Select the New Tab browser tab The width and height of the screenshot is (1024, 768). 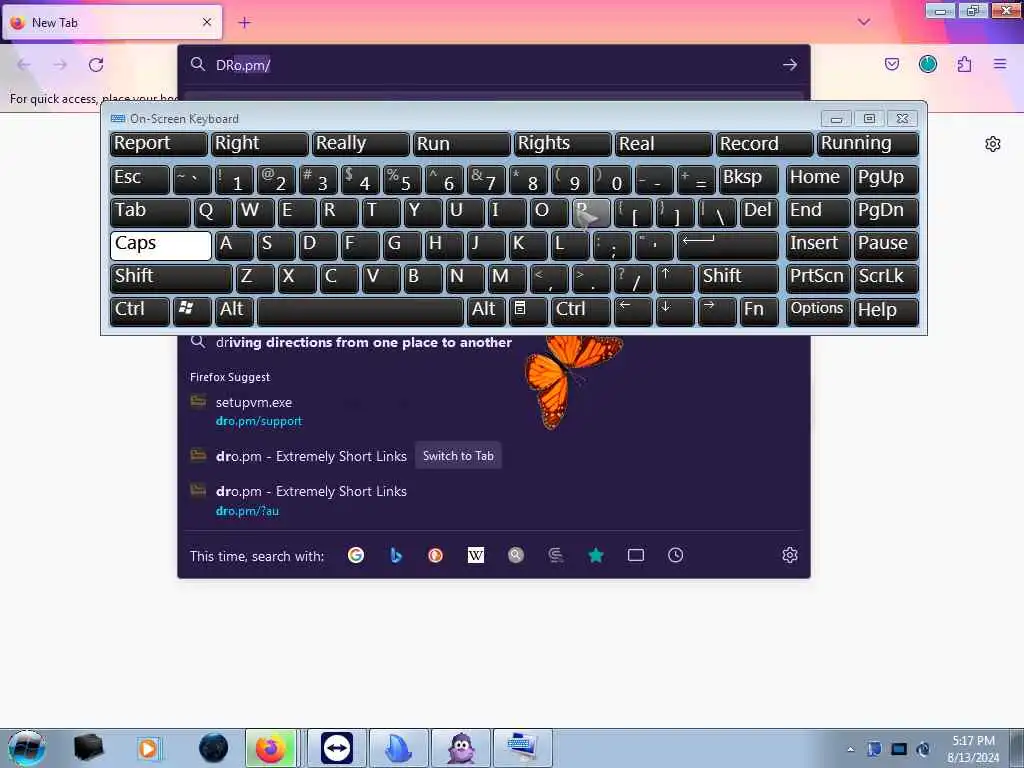pyautogui.click(x=112, y=23)
